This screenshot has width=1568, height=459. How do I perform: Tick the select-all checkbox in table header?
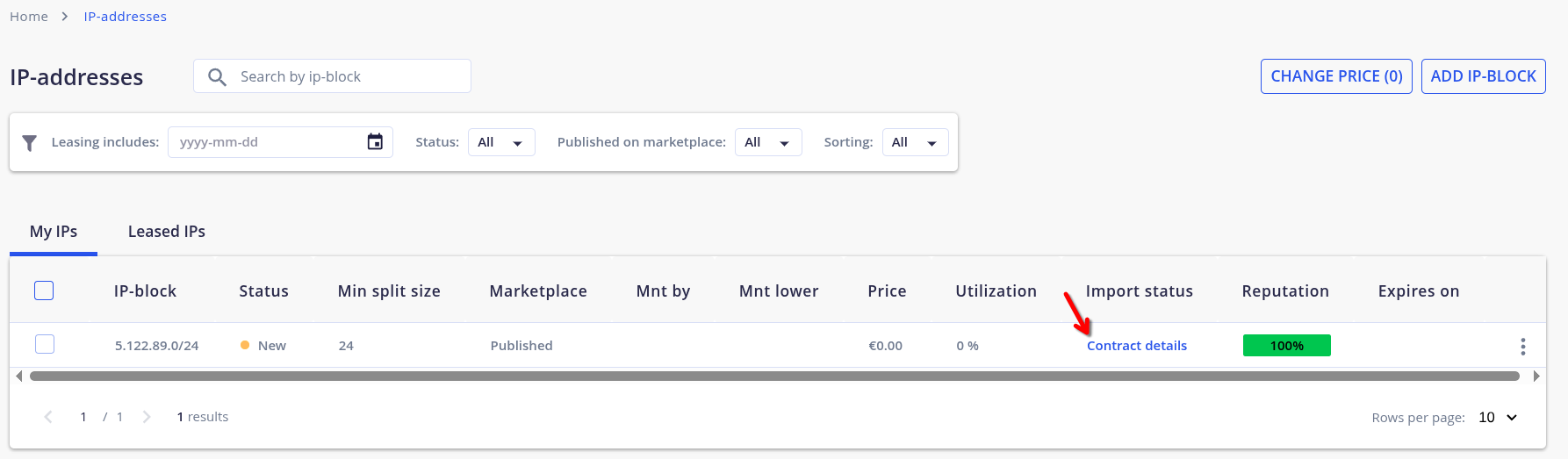tap(44, 290)
